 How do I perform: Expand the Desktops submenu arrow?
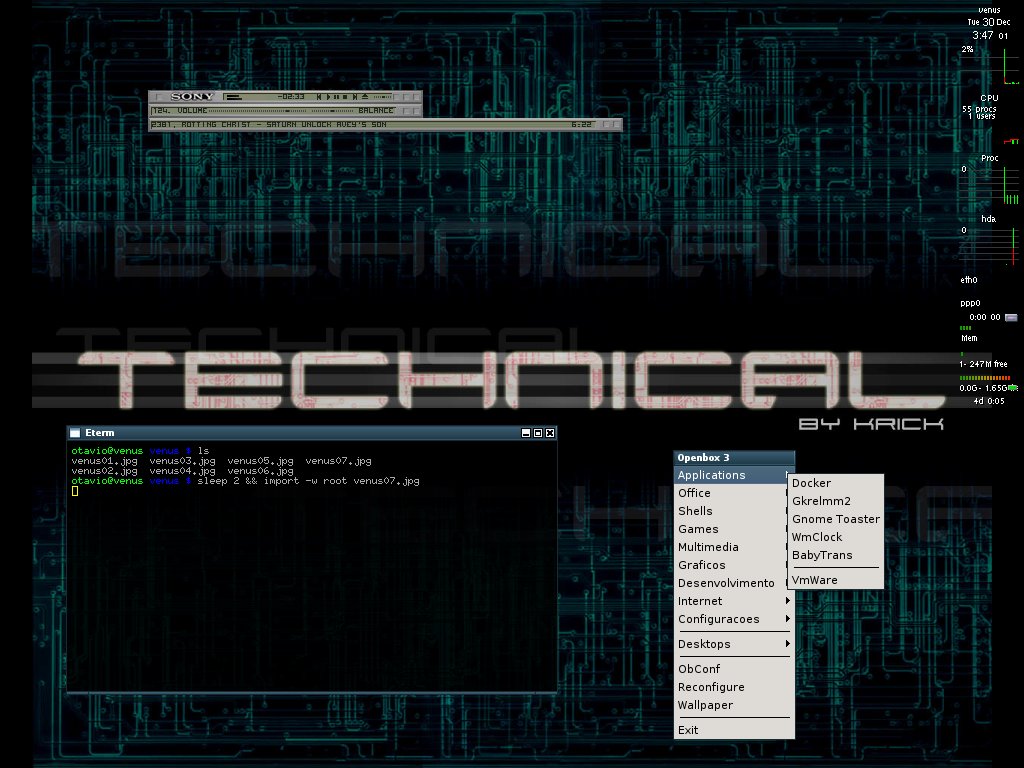pos(788,644)
